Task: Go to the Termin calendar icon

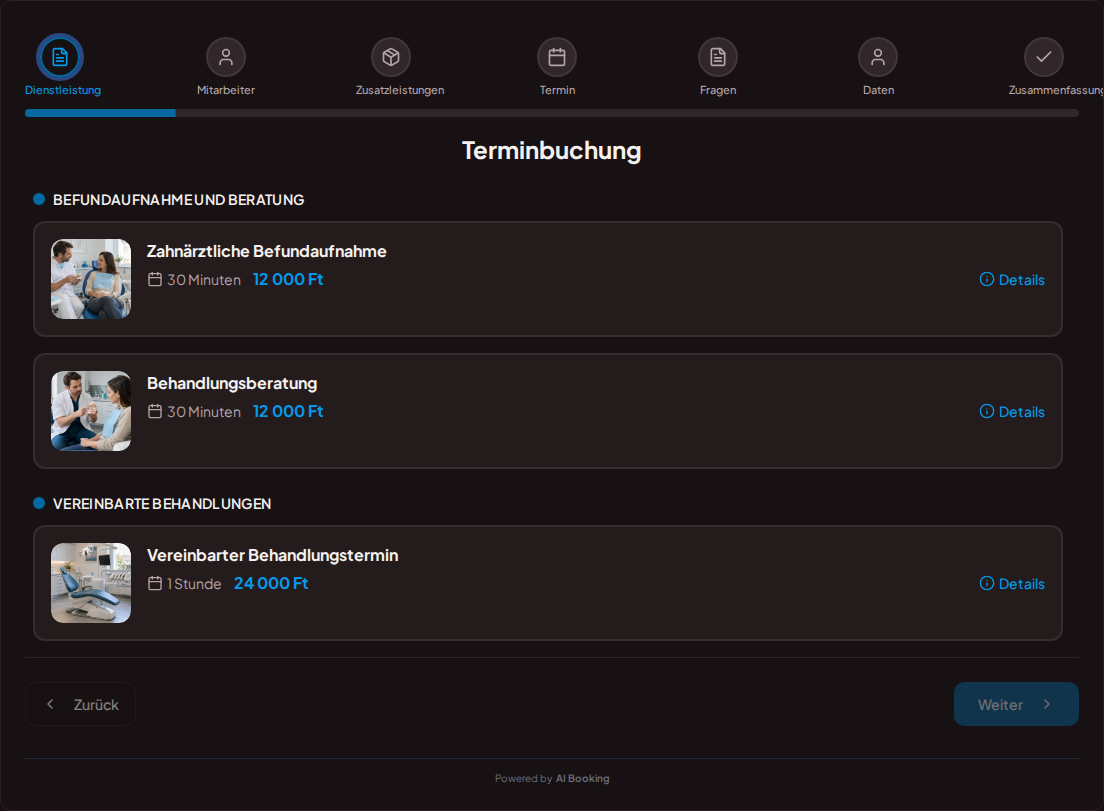Action: click(557, 57)
